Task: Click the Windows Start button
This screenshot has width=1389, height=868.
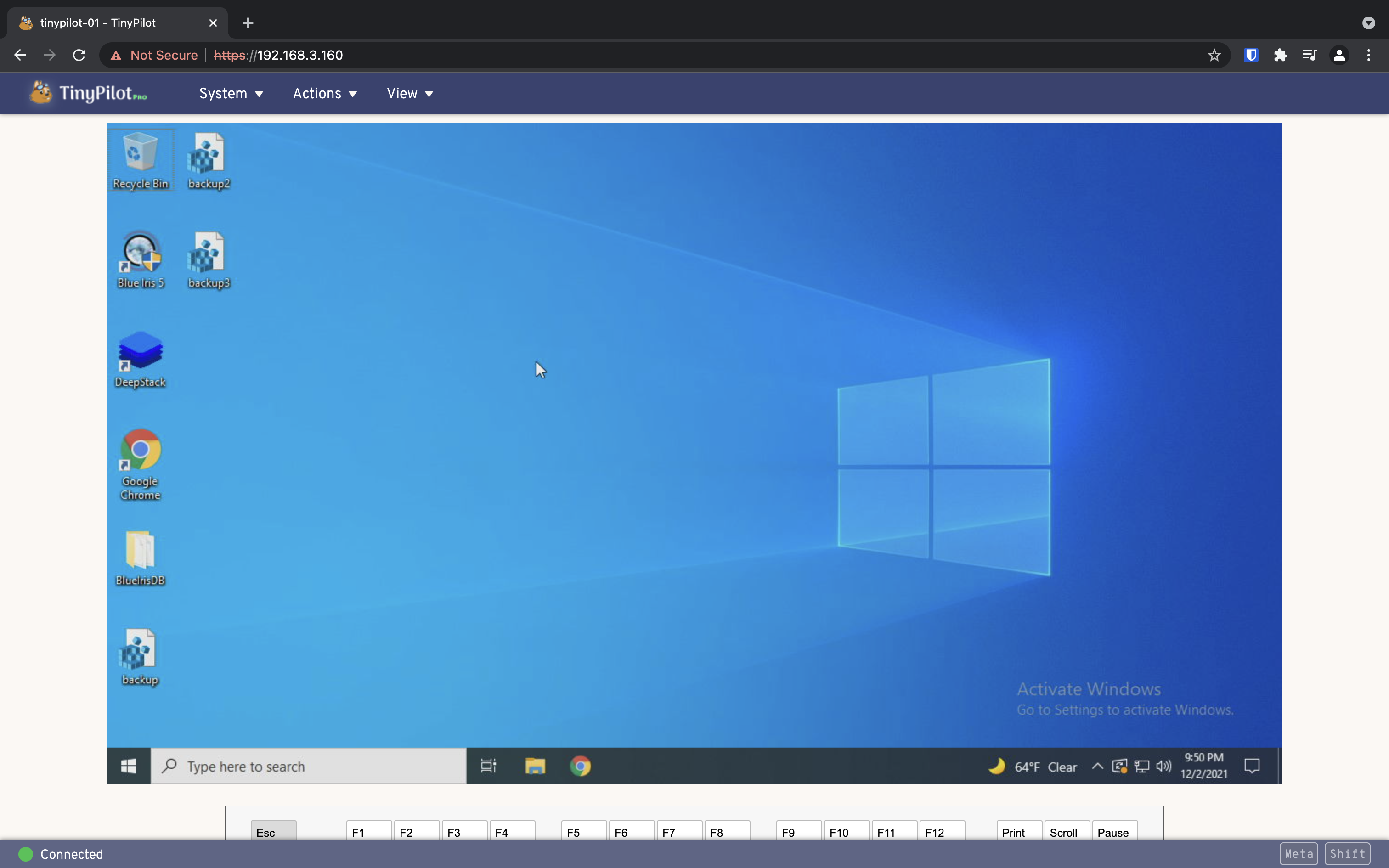Action: click(128, 766)
